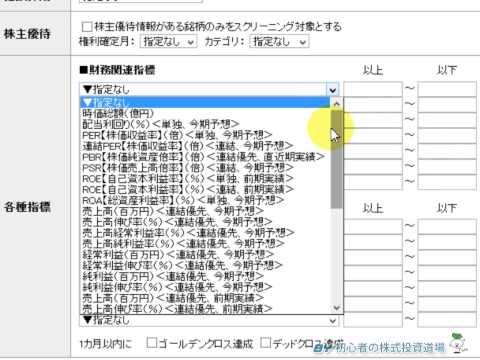Select 売上高純利益率(%) option

[x=205, y=244]
